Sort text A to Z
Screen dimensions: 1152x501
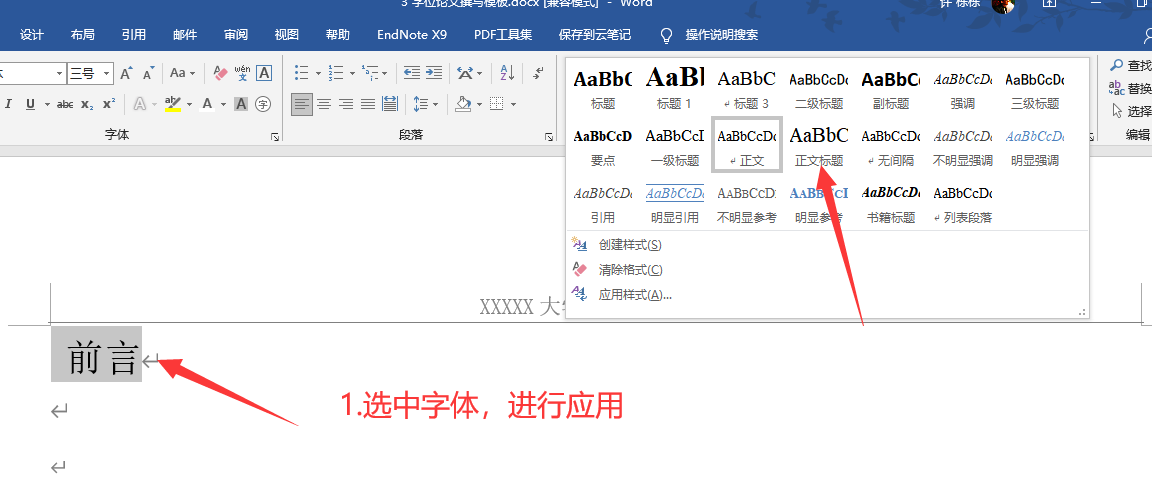(507, 73)
